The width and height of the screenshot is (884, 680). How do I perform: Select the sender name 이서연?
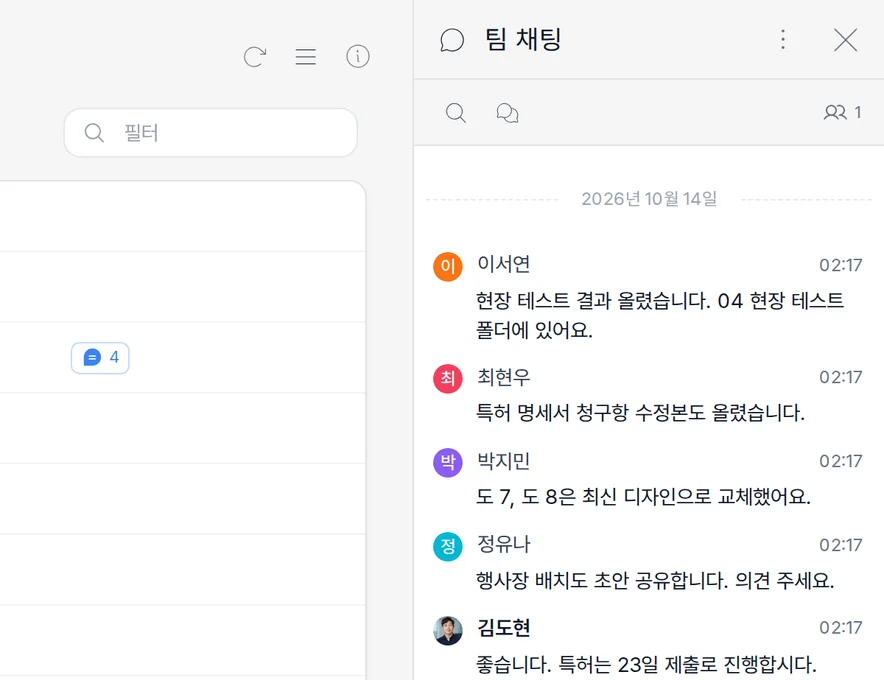pyautogui.click(x=503, y=264)
